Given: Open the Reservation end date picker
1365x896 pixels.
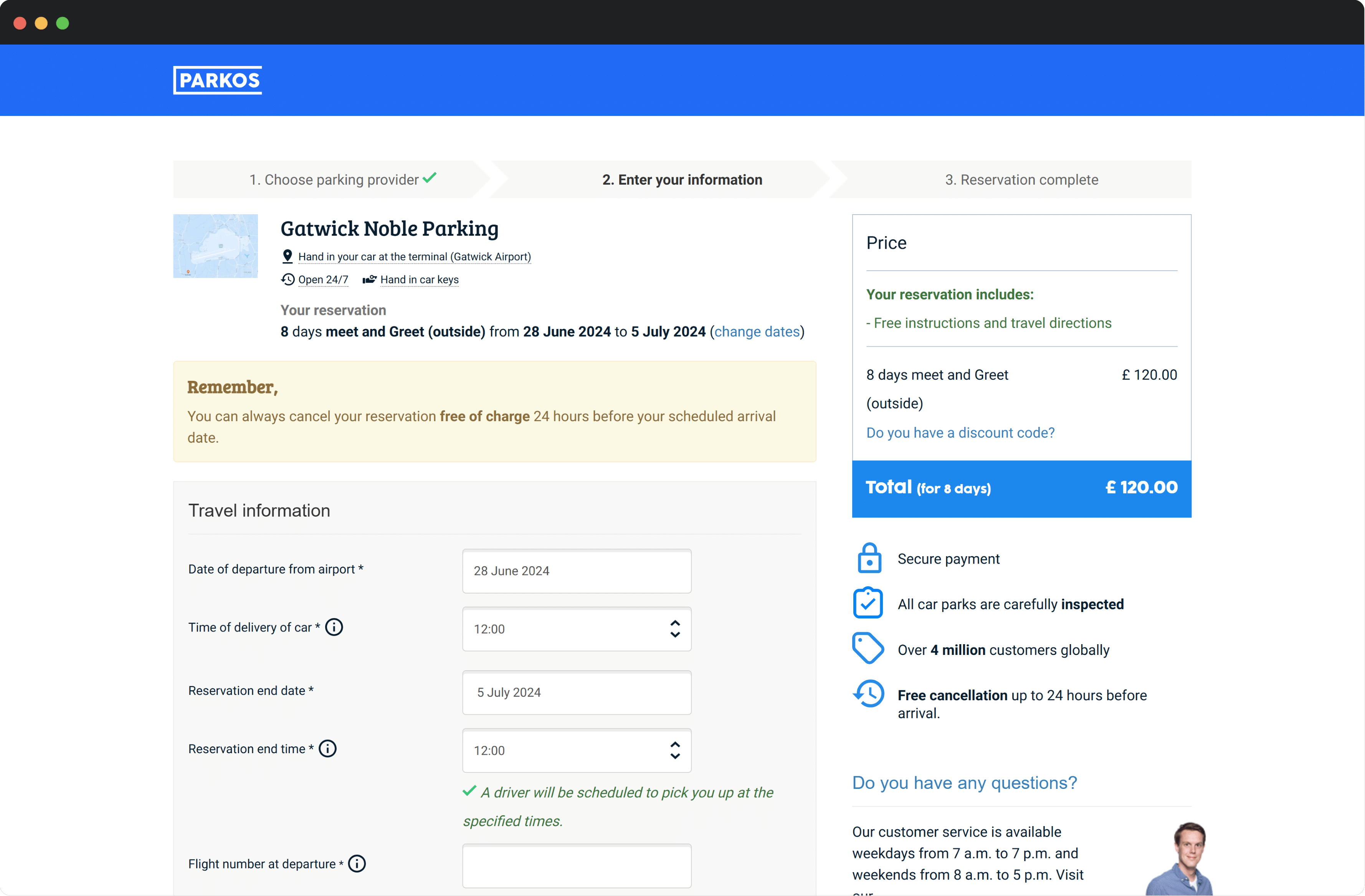Looking at the screenshot, I should tap(577, 693).
